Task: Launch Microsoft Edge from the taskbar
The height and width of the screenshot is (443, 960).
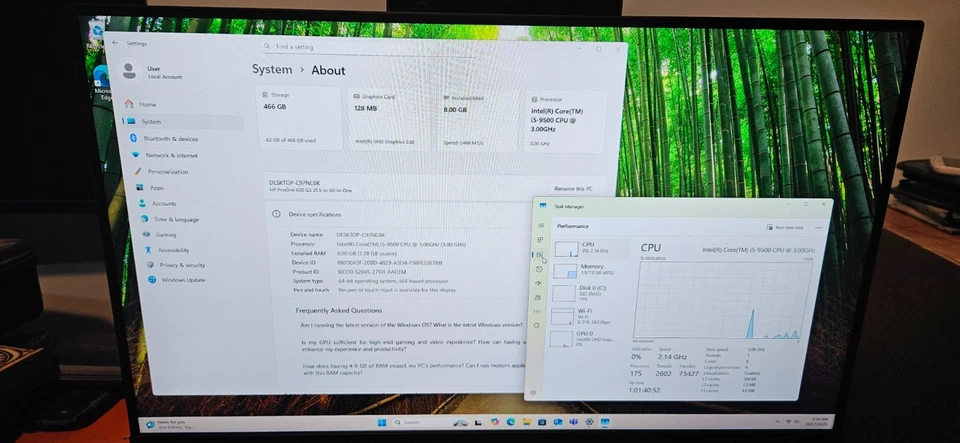Action: coord(511,422)
